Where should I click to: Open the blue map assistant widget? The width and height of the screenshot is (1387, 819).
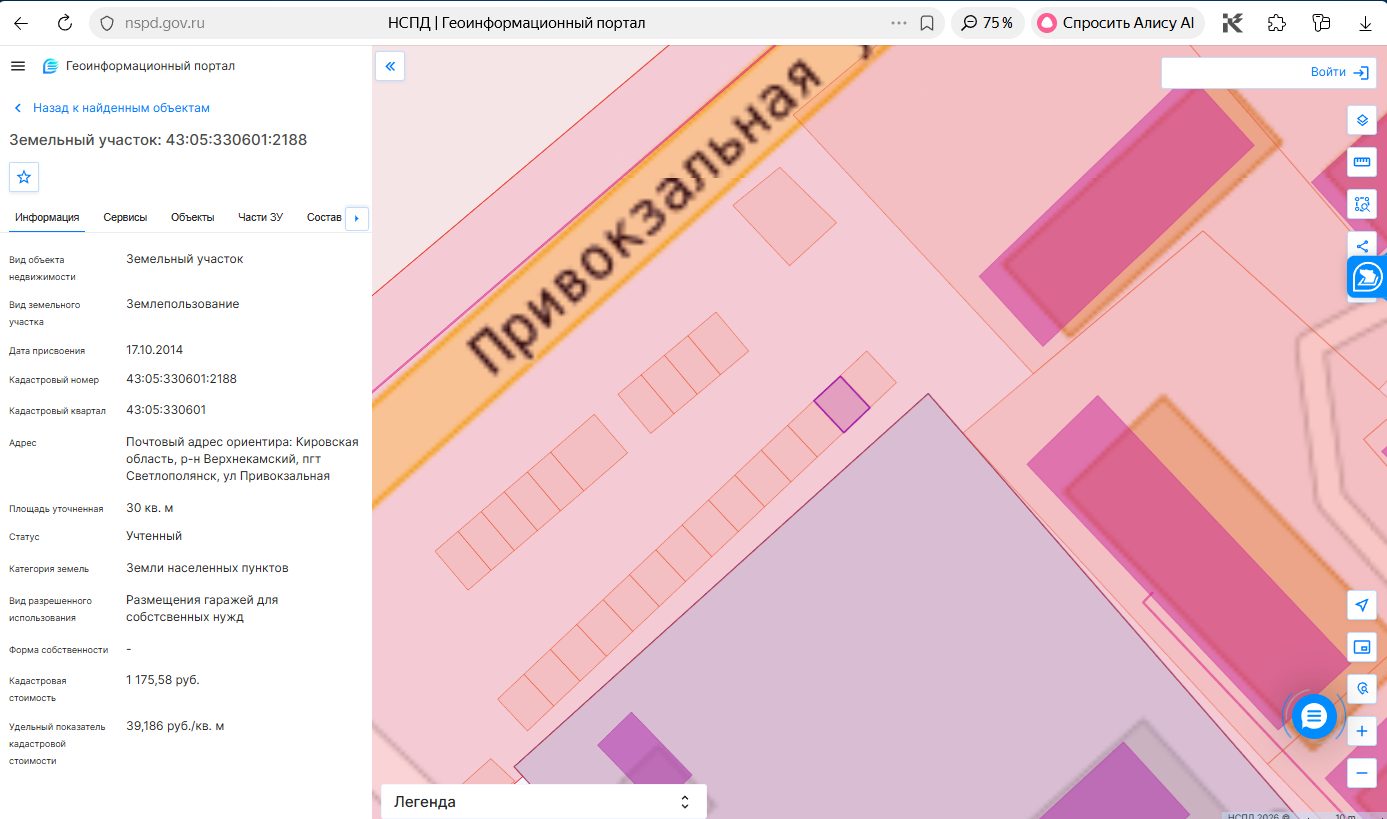[1367, 278]
